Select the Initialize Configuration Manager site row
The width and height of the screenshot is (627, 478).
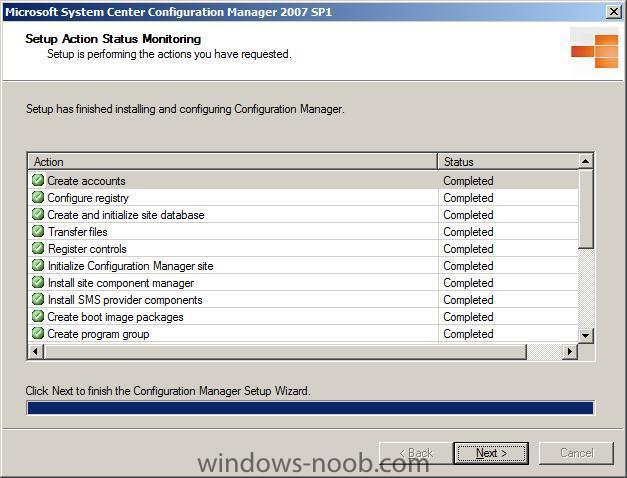click(304, 266)
